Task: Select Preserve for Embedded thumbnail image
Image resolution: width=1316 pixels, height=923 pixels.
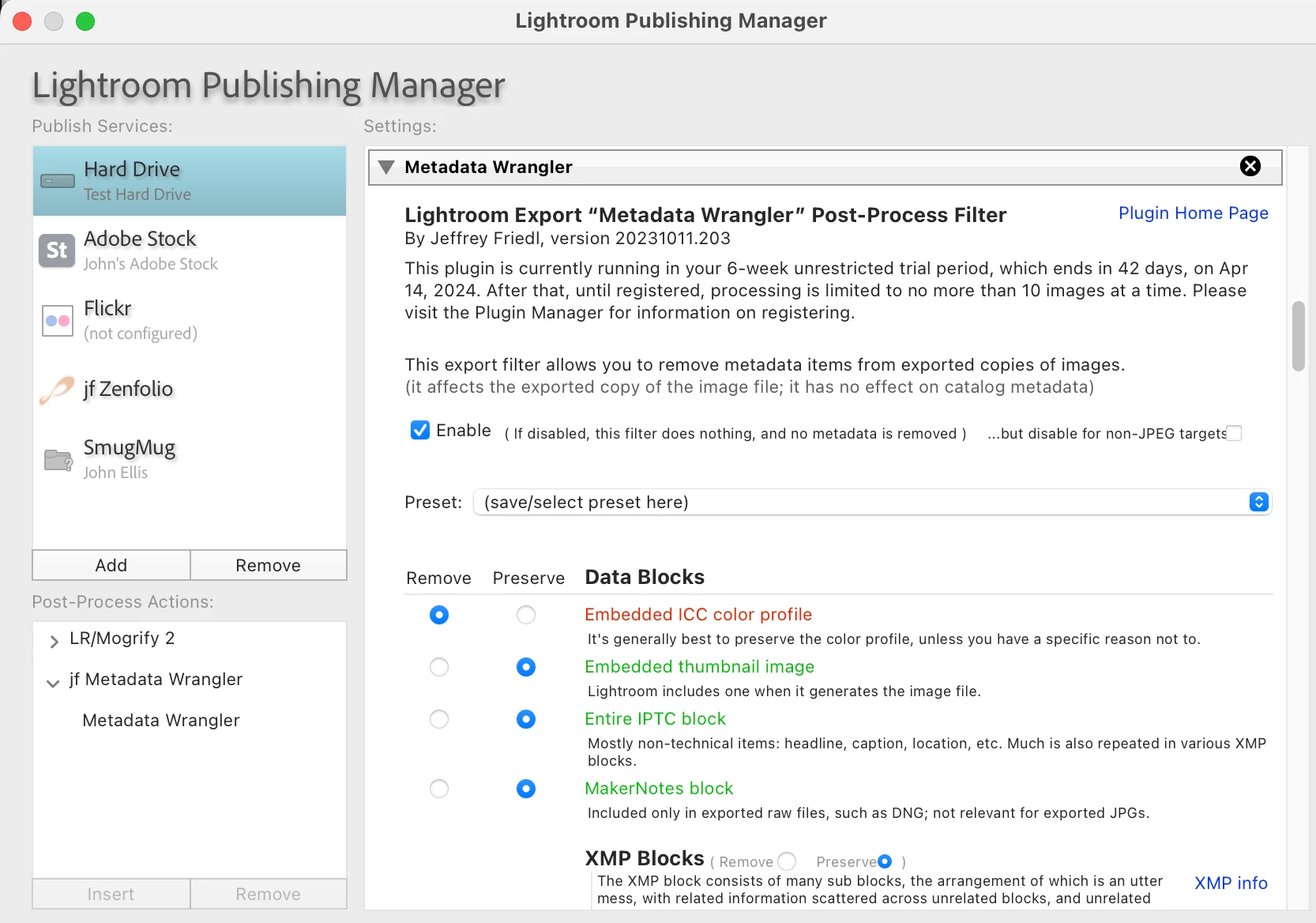Action: [x=526, y=667]
